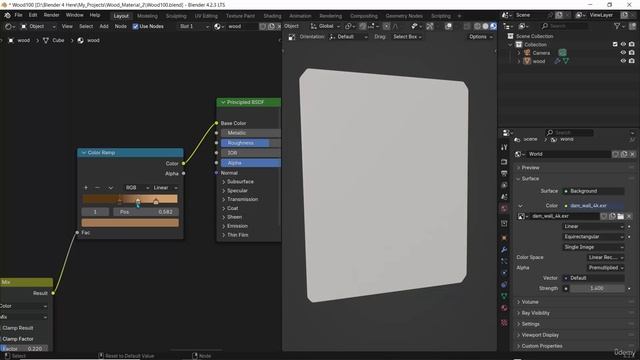
Task: Open the Render menu
Action: [x=51, y=15]
